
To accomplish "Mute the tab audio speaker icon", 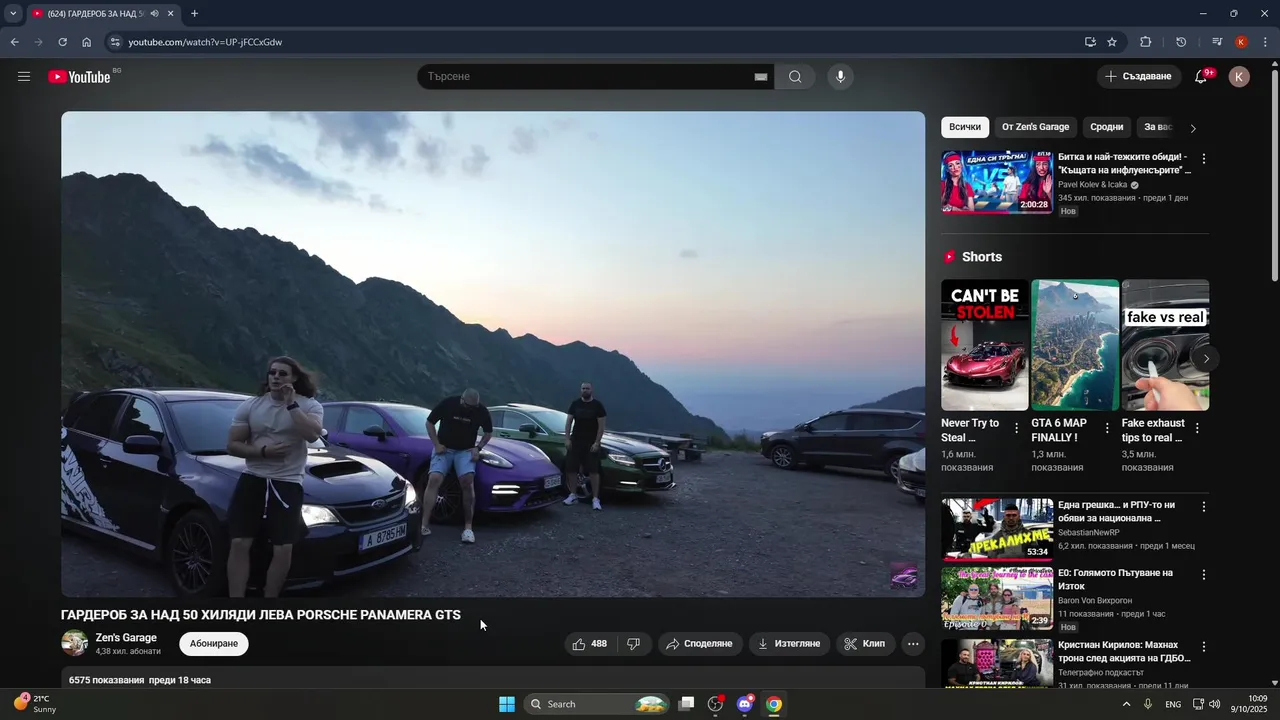I will click(x=154, y=14).
